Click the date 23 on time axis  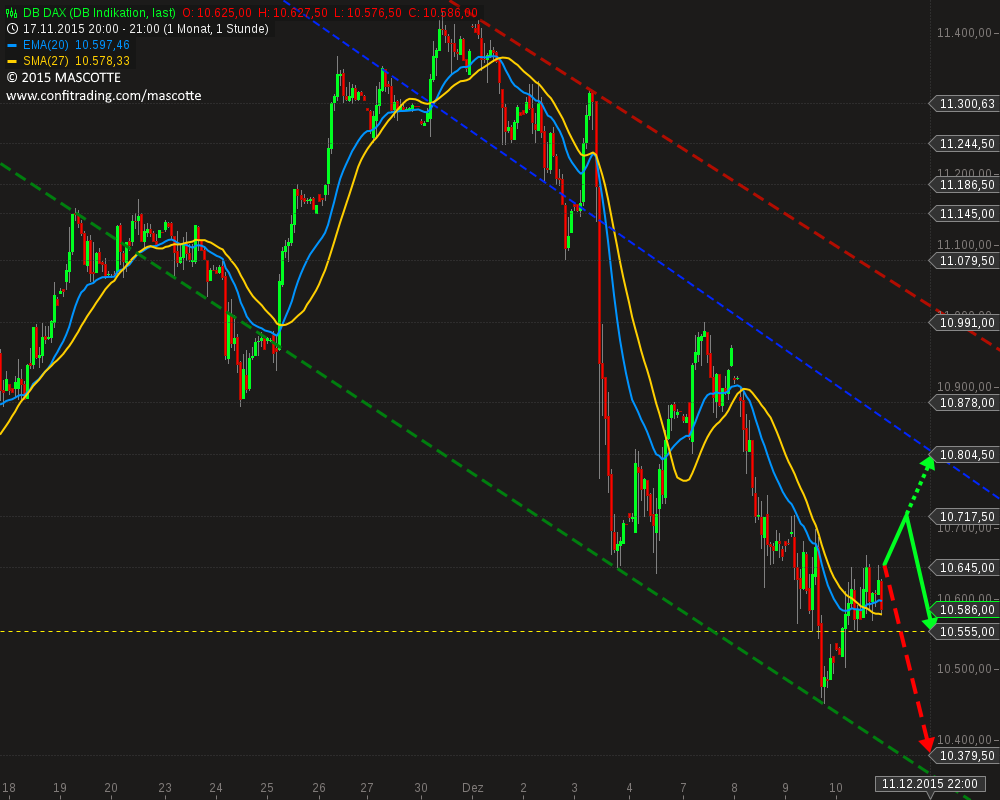coord(165,788)
